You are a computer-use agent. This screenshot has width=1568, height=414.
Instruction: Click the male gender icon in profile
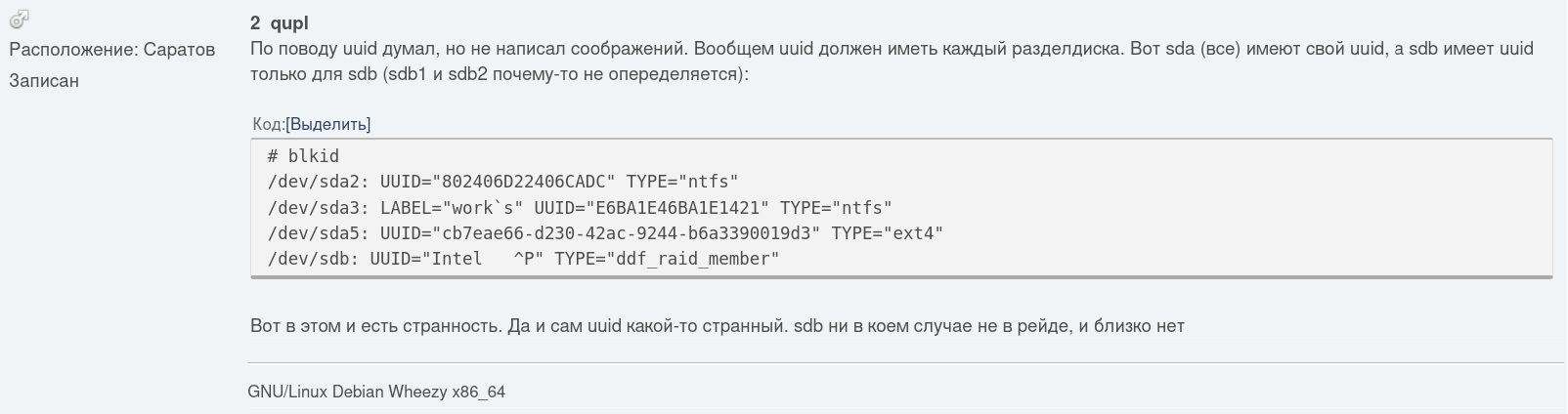click(x=20, y=18)
